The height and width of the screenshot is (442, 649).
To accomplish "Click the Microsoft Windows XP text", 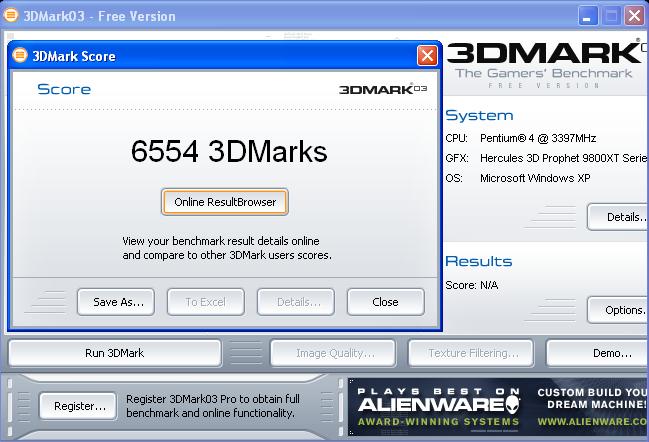I will 535,178.
